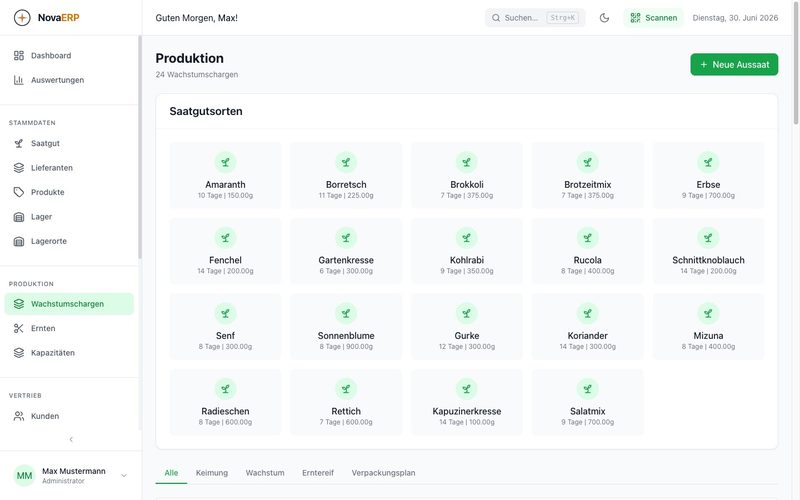800x500 pixels.
Task: Select the Kohlrabi seed card icon
Action: 467,238
